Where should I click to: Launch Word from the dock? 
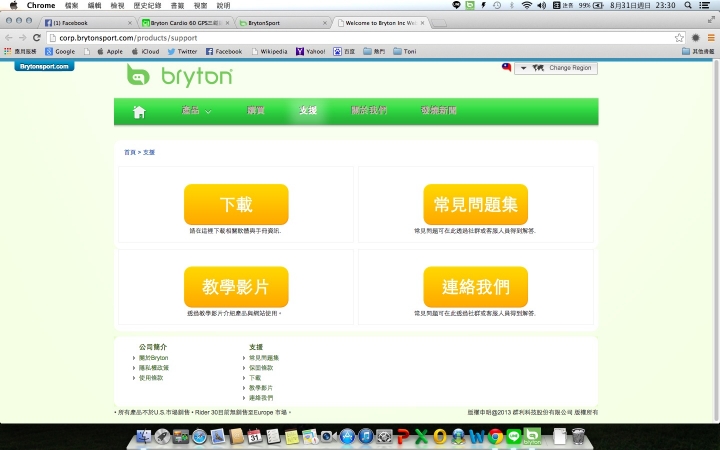477,436
